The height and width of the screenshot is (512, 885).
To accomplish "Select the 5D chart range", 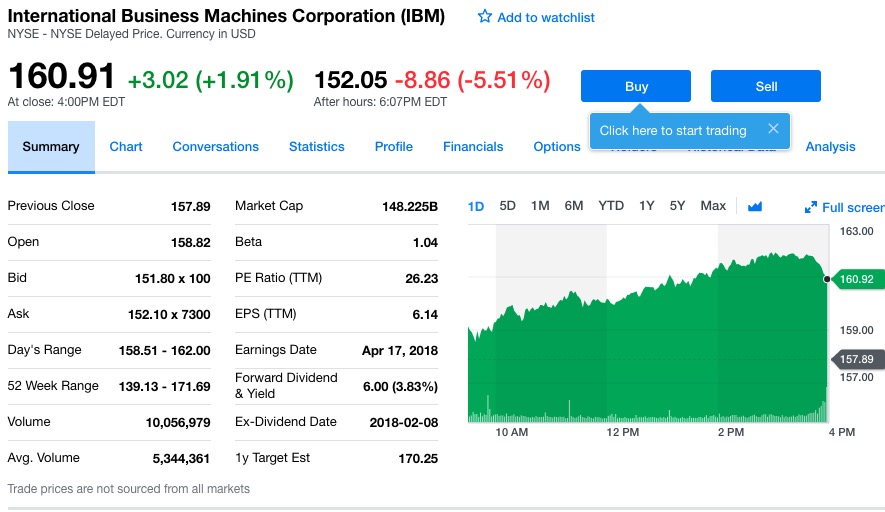I will pos(507,205).
